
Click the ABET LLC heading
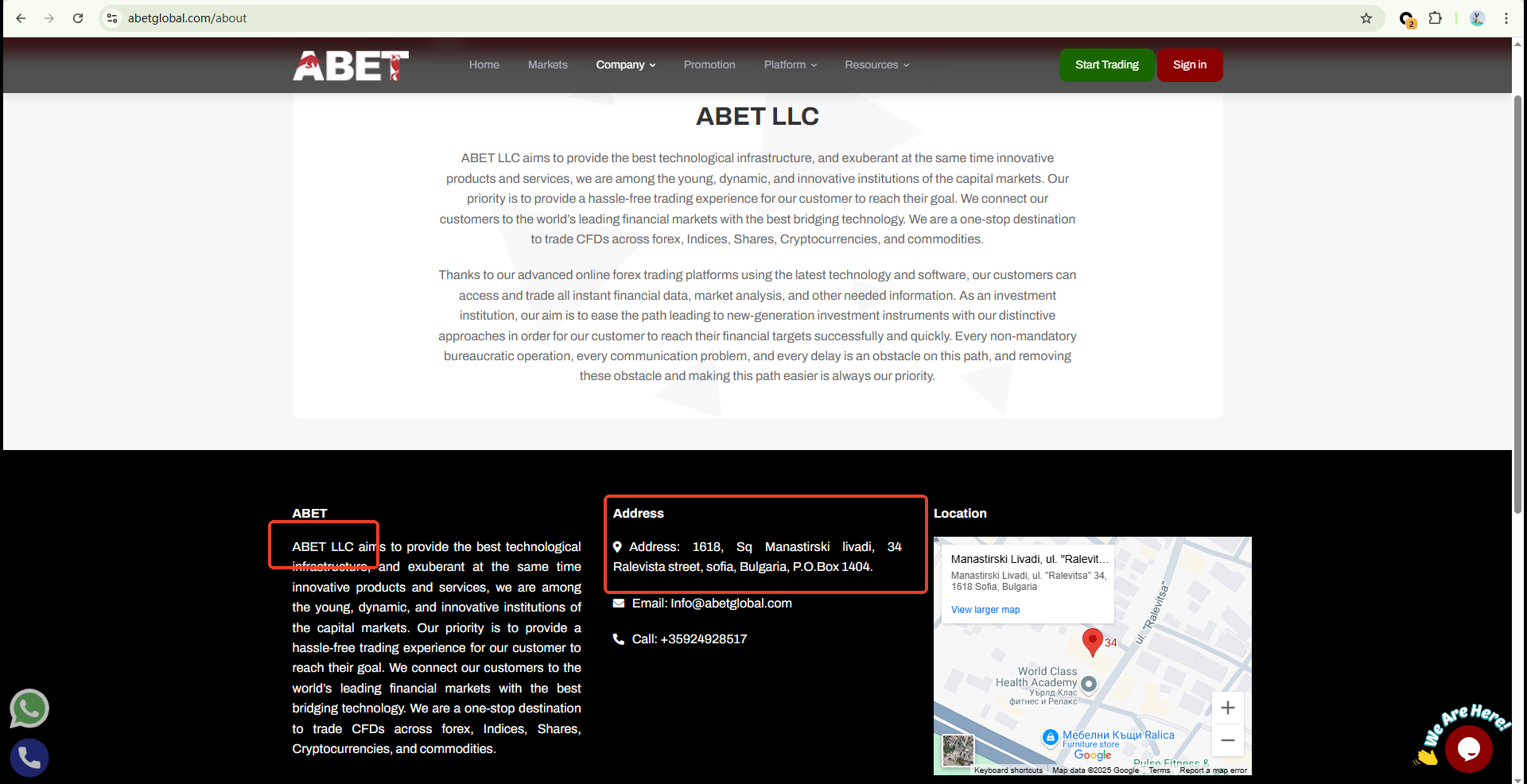[x=757, y=117]
